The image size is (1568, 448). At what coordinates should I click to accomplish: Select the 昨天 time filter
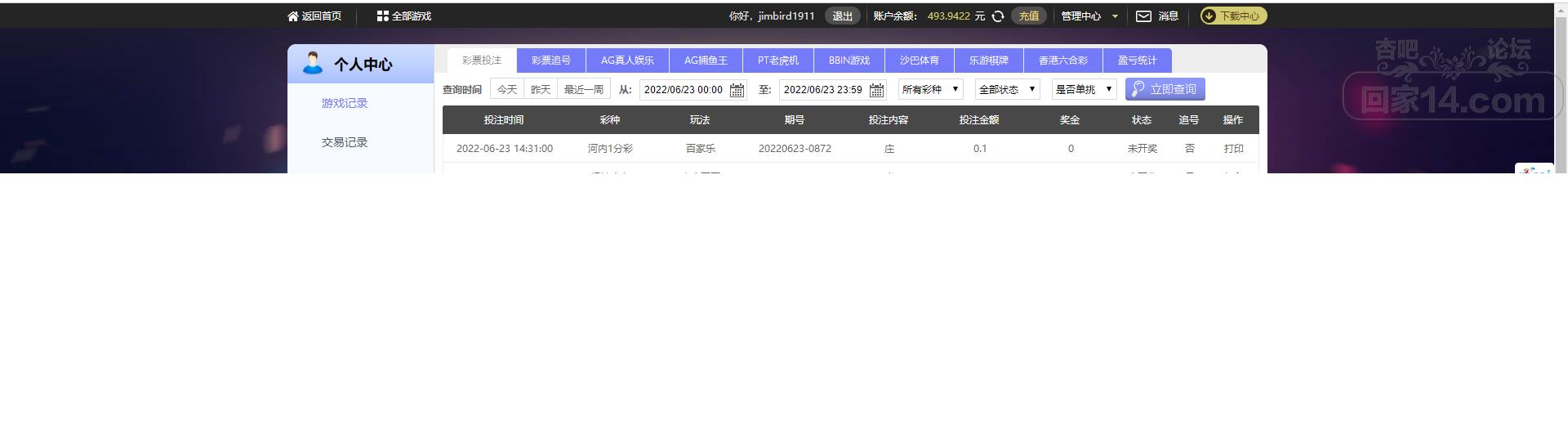tap(541, 90)
